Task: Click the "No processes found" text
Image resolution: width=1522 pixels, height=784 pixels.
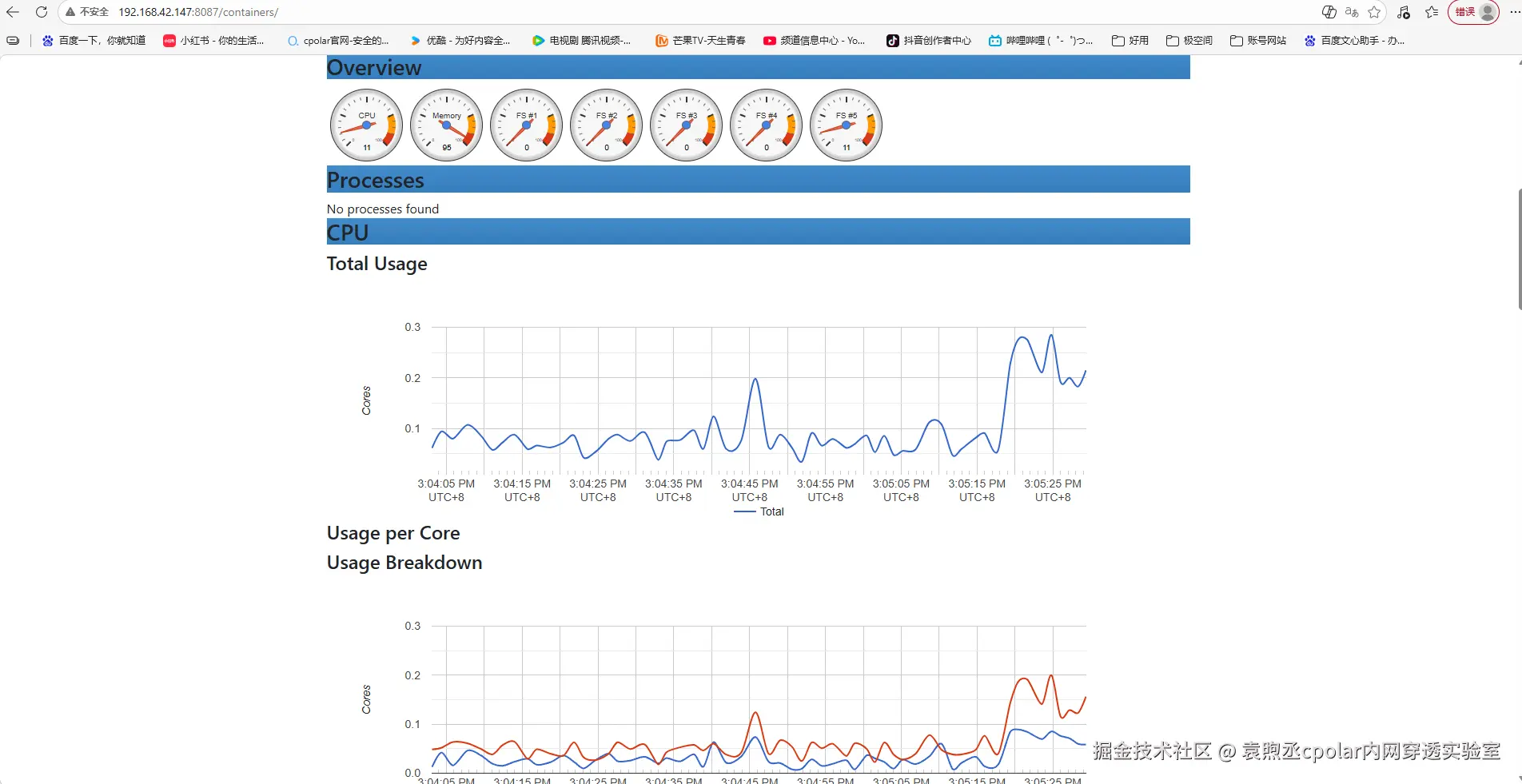Action: click(x=383, y=209)
